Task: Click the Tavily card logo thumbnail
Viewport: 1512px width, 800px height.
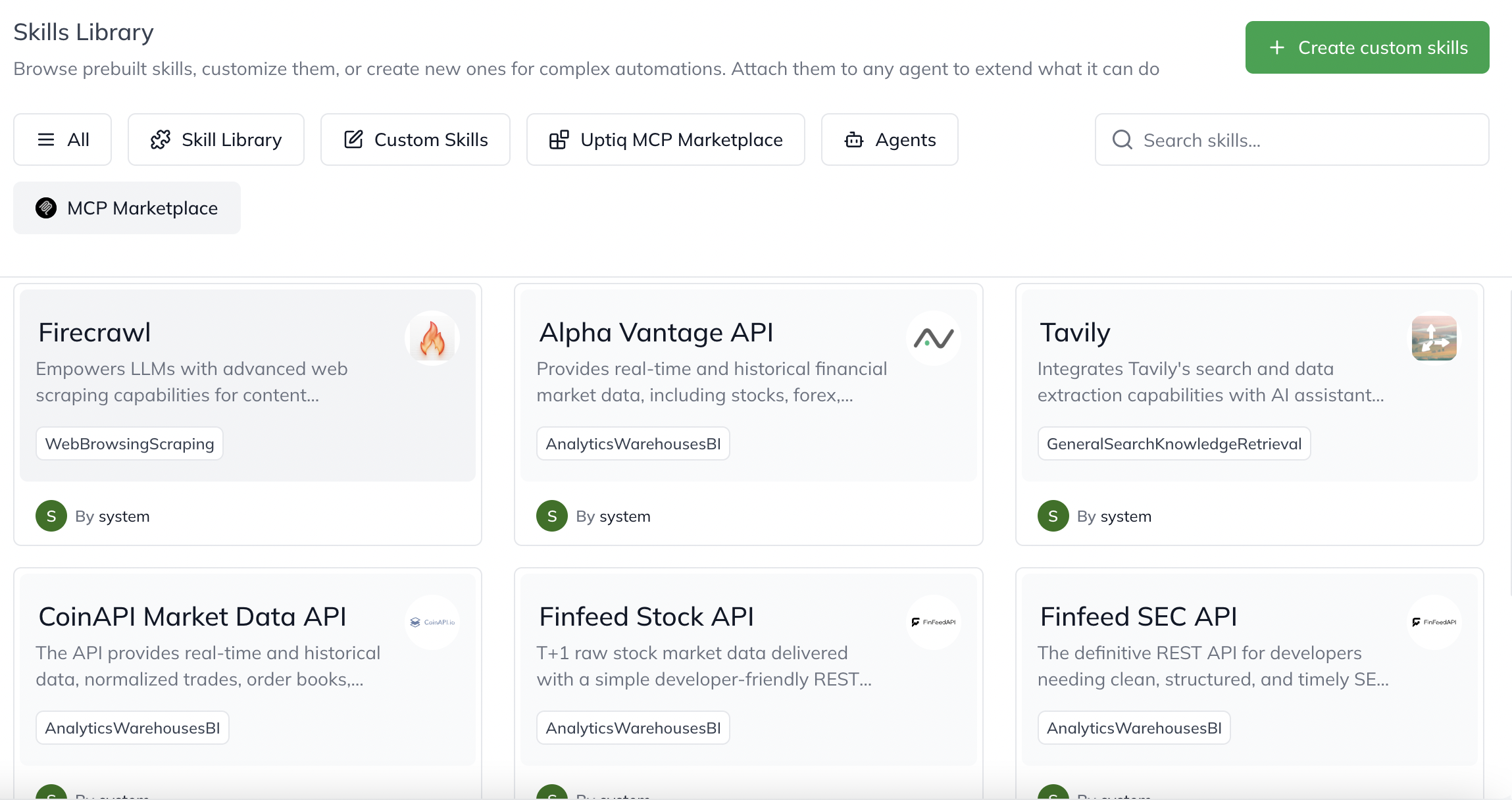Action: click(x=1434, y=338)
